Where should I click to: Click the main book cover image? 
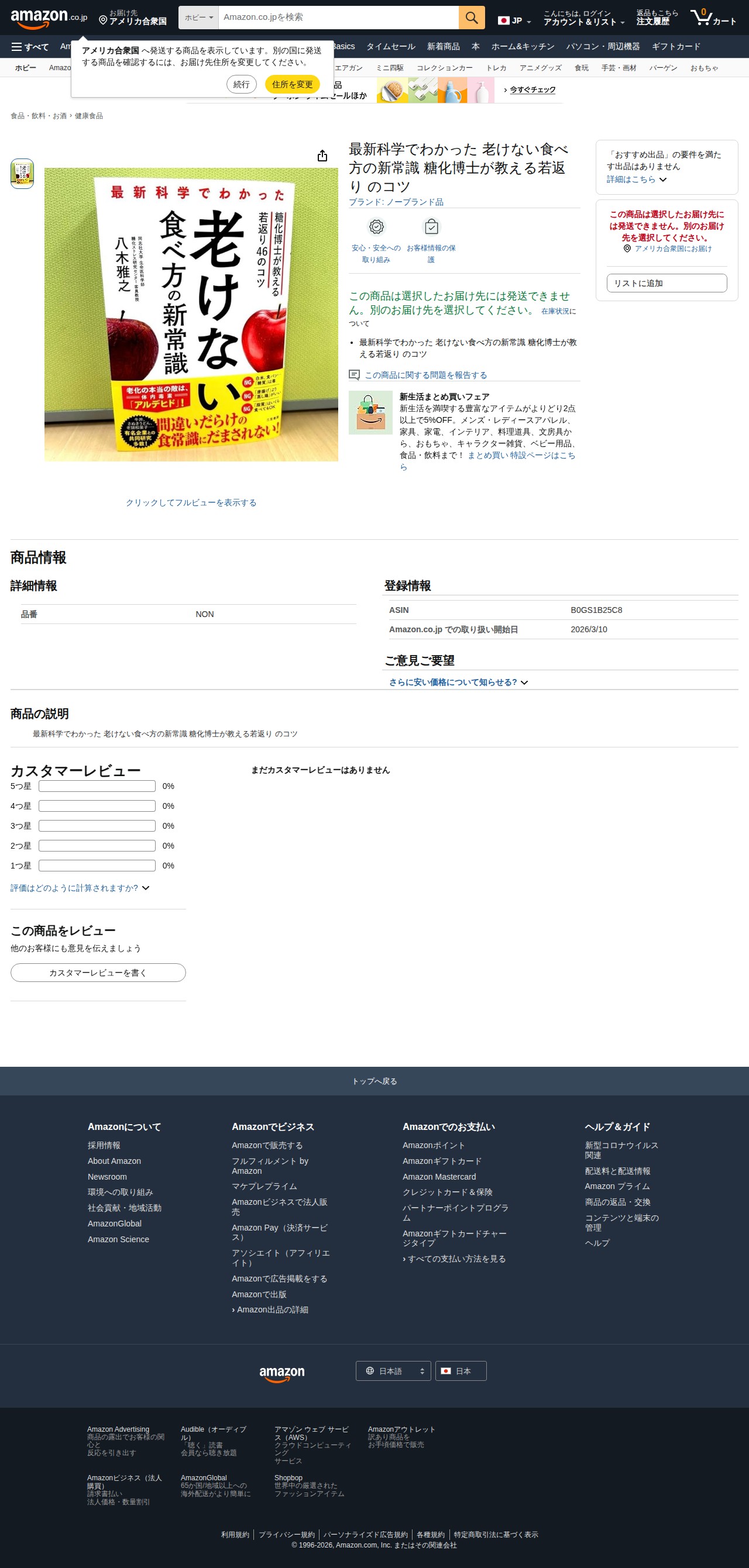[x=191, y=315]
